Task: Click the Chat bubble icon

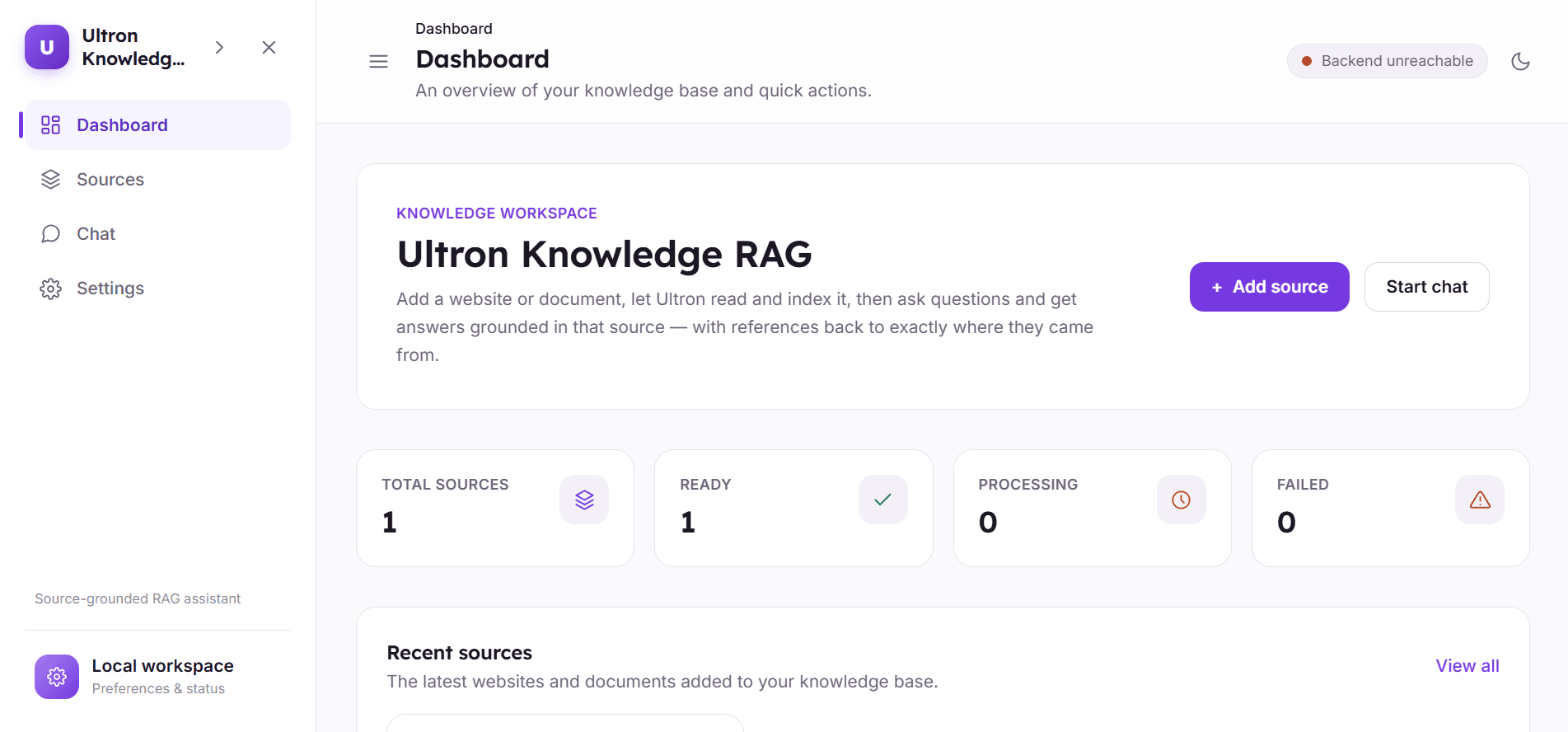Action: pos(51,234)
